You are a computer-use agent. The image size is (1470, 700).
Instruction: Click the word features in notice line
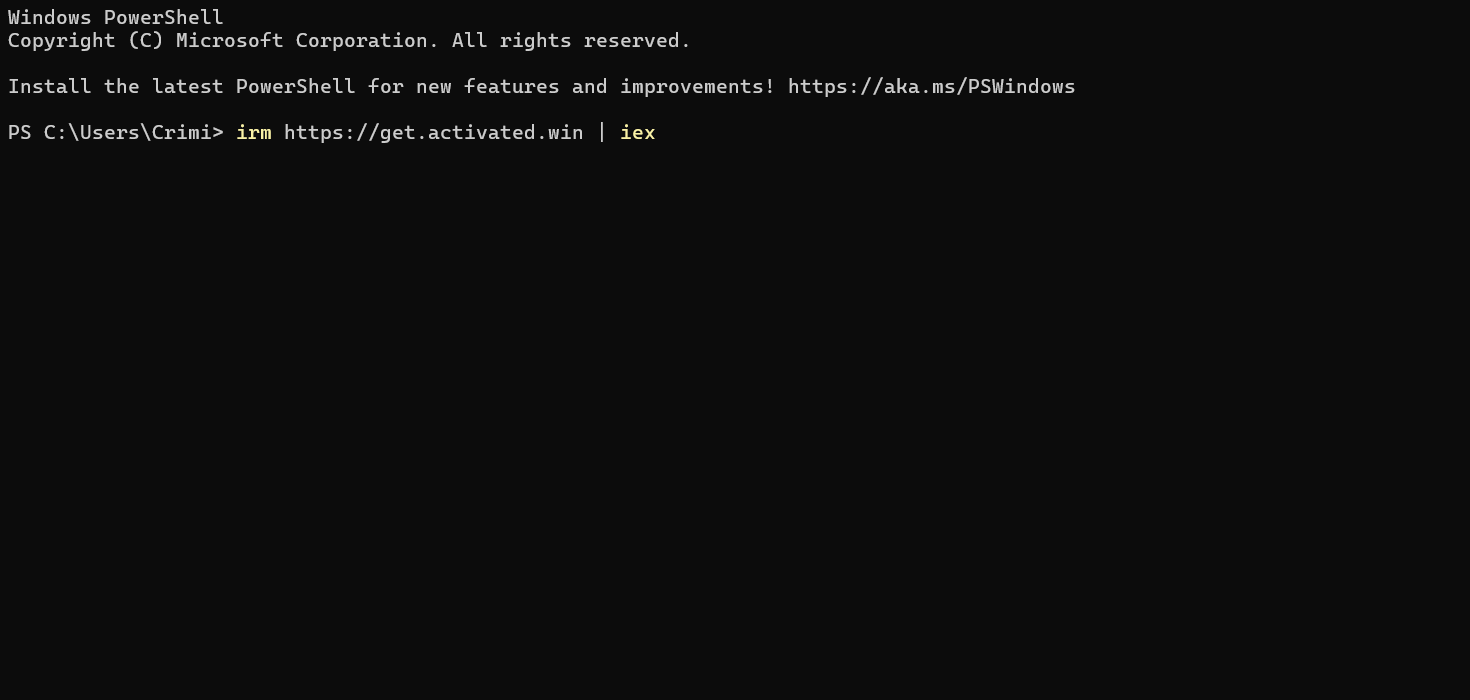click(x=512, y=86)
